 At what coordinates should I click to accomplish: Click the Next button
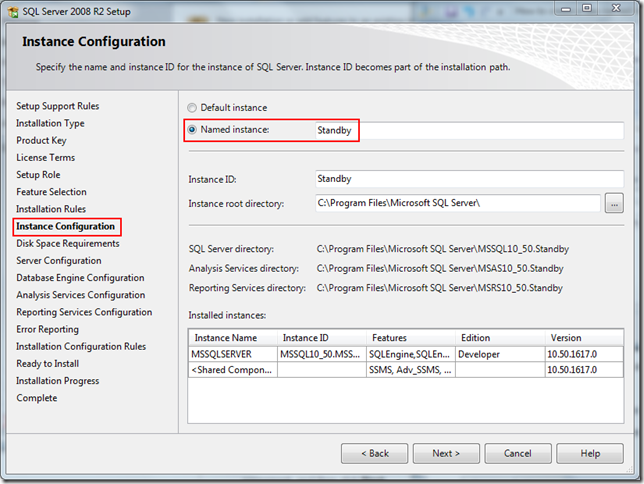[446, 454]
